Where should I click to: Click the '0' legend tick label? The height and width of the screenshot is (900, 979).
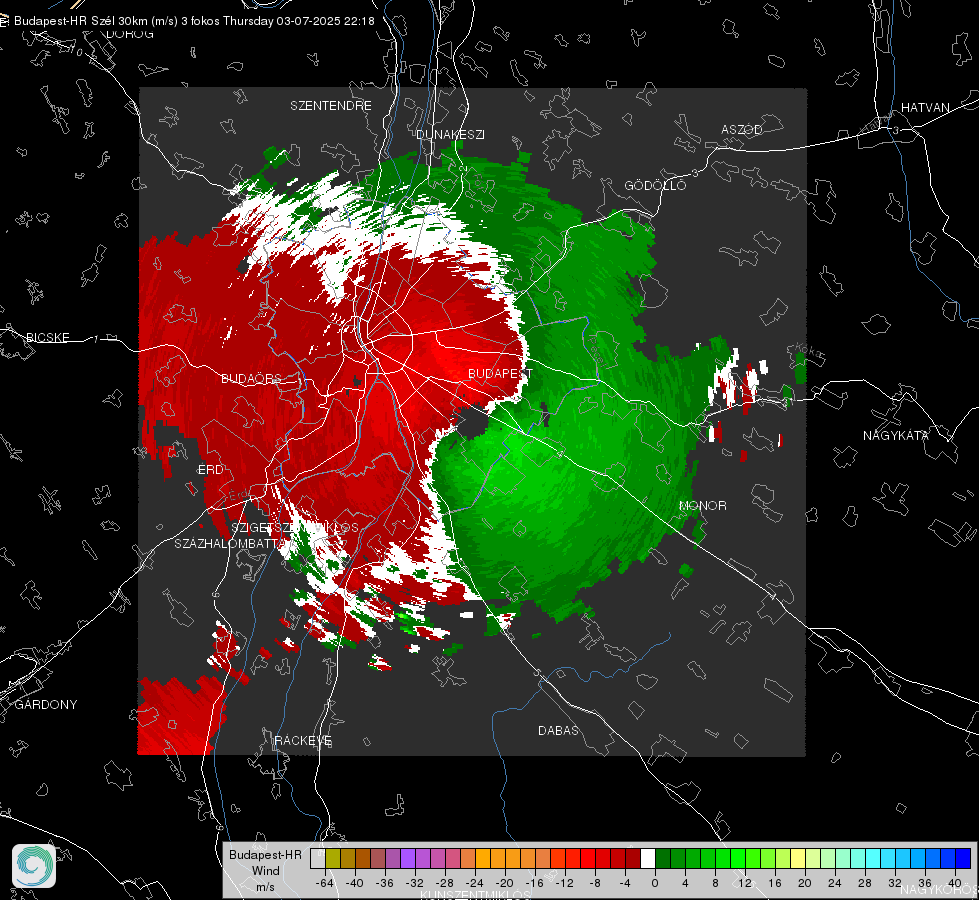click(x=654, y=883)
